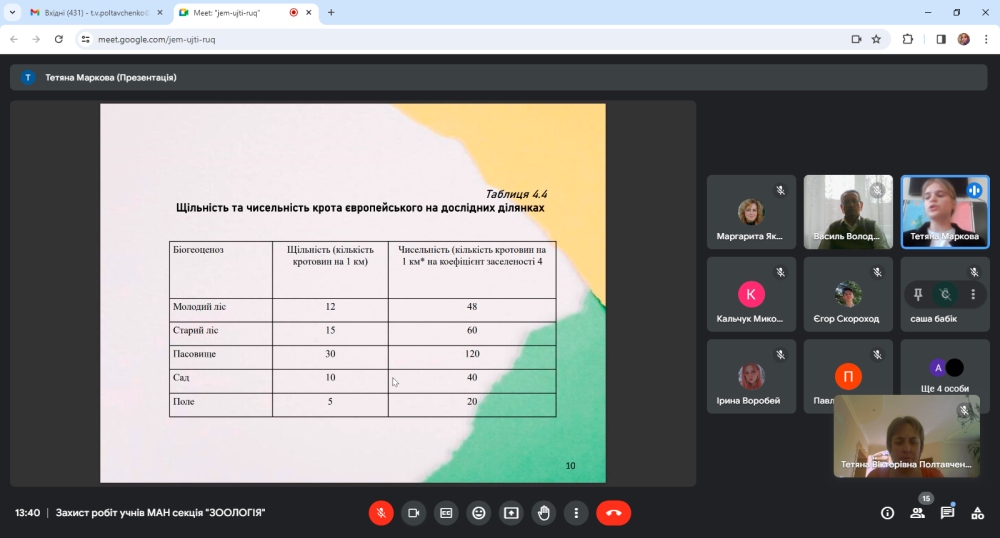Expand the tab search chevron in Chrome
Screen dimensions: 1000x538
pos(12,12)
